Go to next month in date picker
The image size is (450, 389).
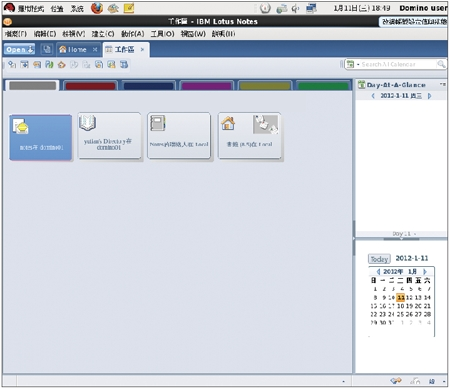click(x=425, y=272)
